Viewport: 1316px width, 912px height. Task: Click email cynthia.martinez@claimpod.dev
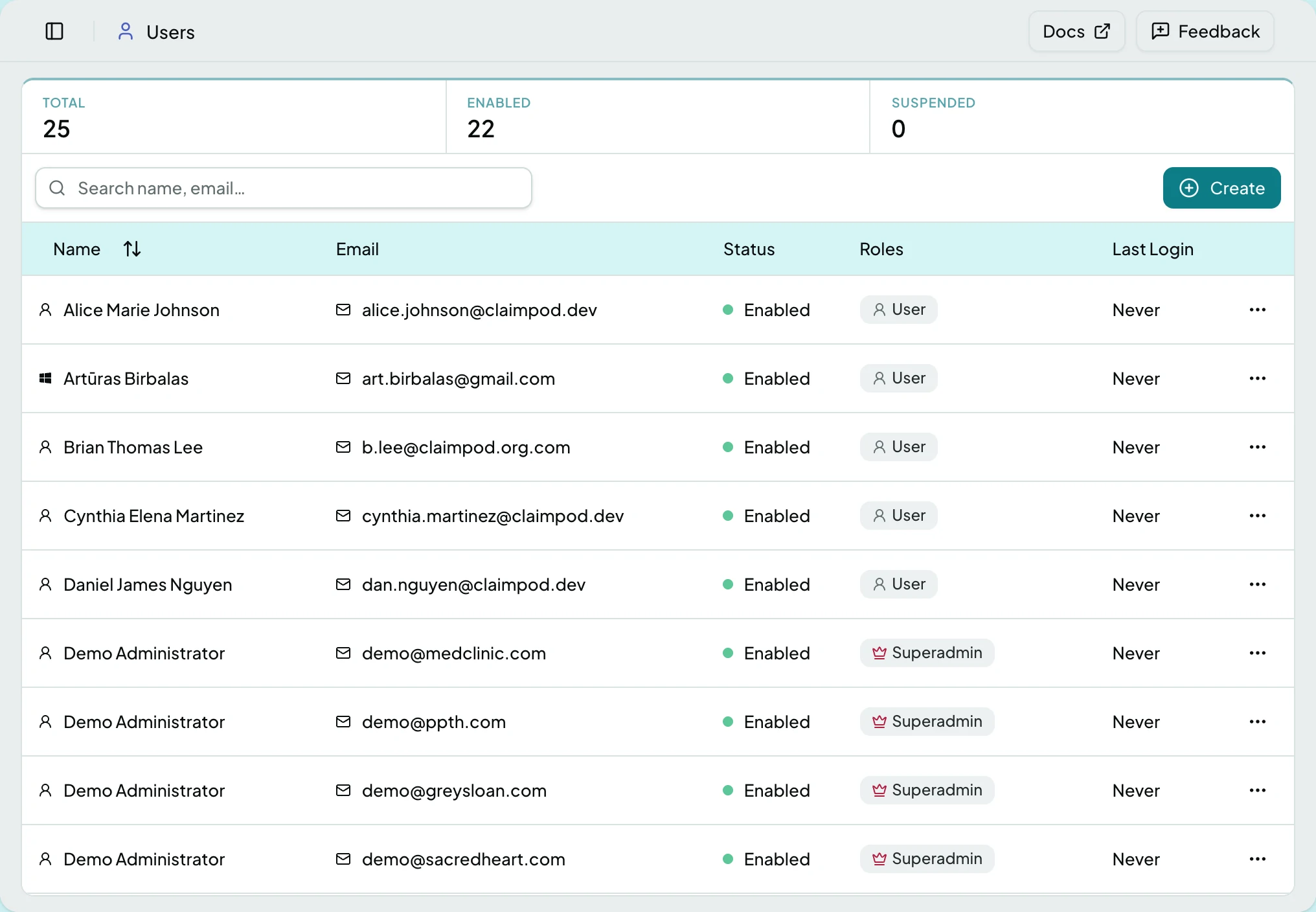pos(492,516)
